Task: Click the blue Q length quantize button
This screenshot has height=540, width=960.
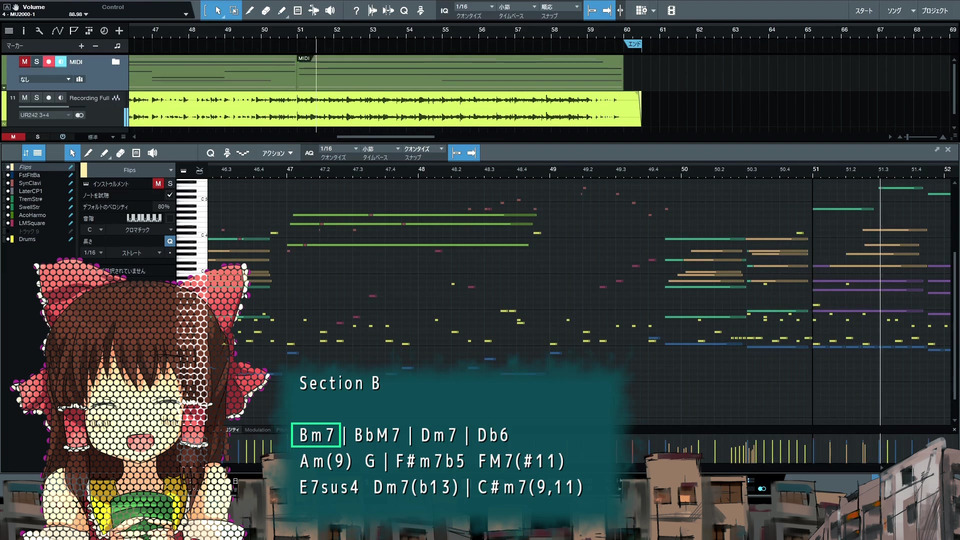Action: pos(170,241)
